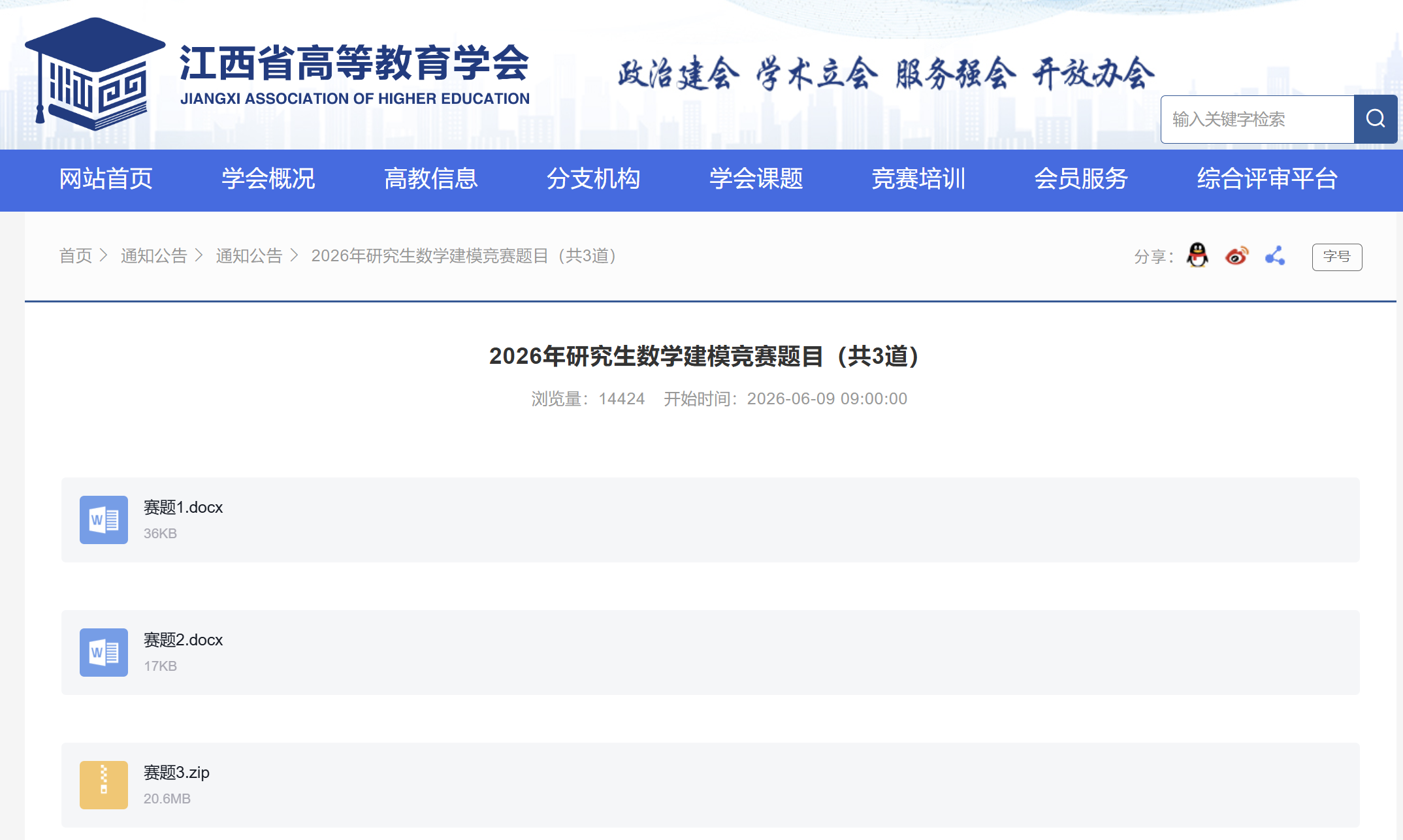Share the page via Weibo icon

pyautogui.click(x=1236, y=255)
